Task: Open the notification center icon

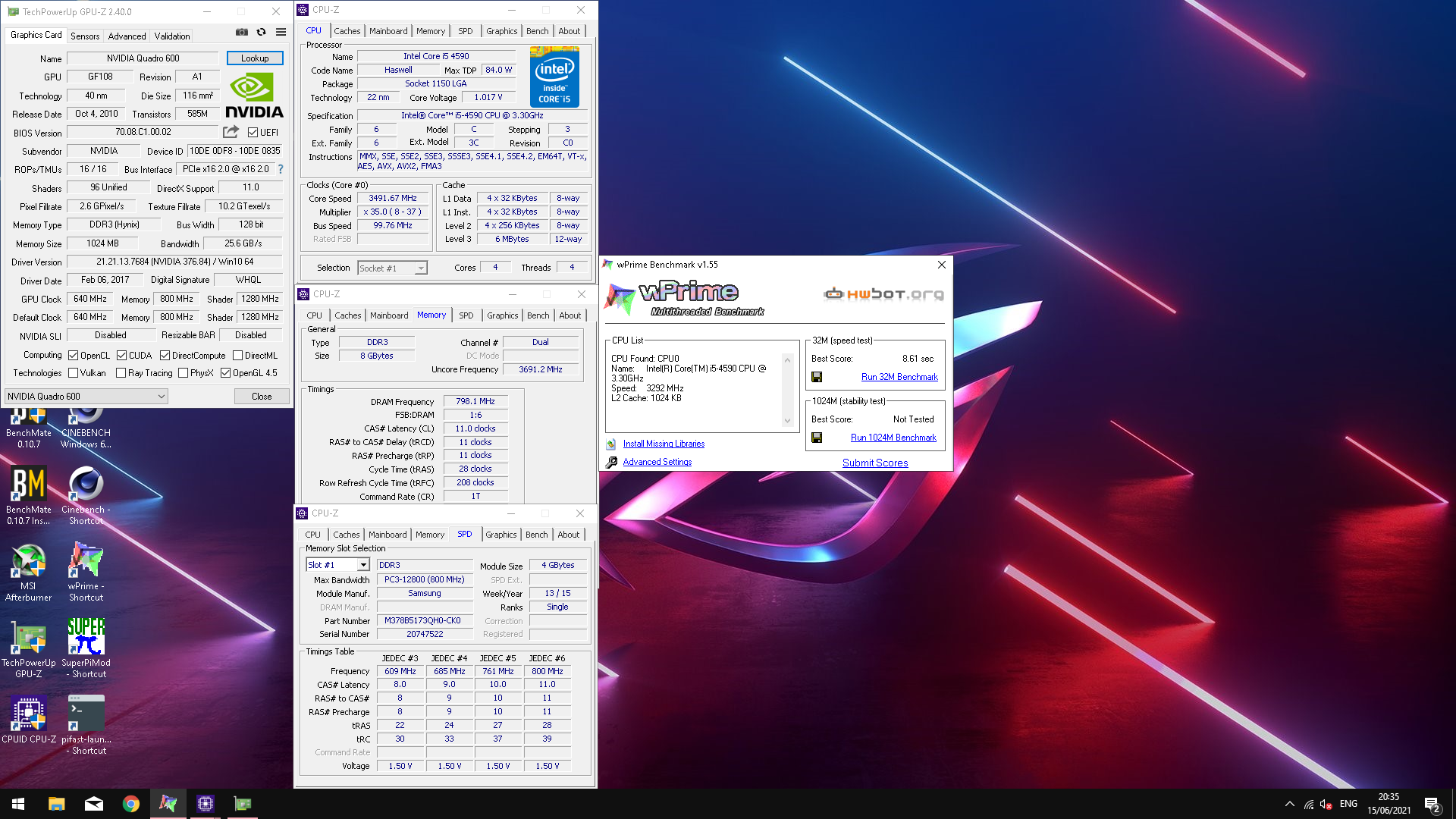Action: [x=1432, y=804]
